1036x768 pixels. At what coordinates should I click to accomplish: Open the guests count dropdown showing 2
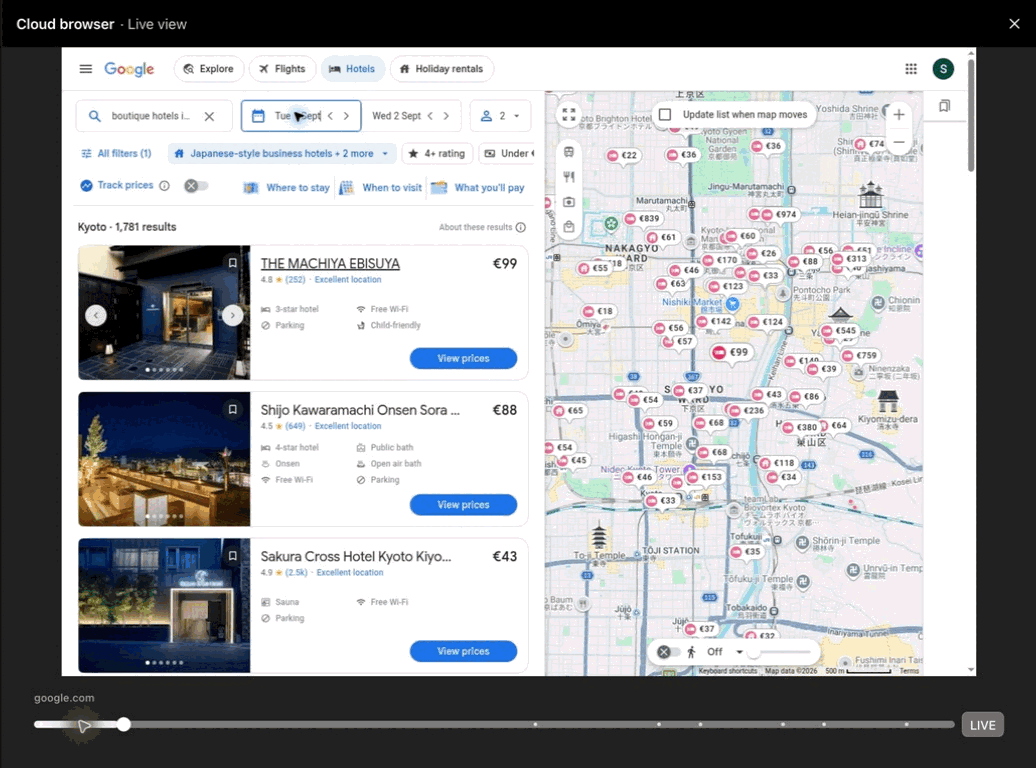(x=501, y=116)
